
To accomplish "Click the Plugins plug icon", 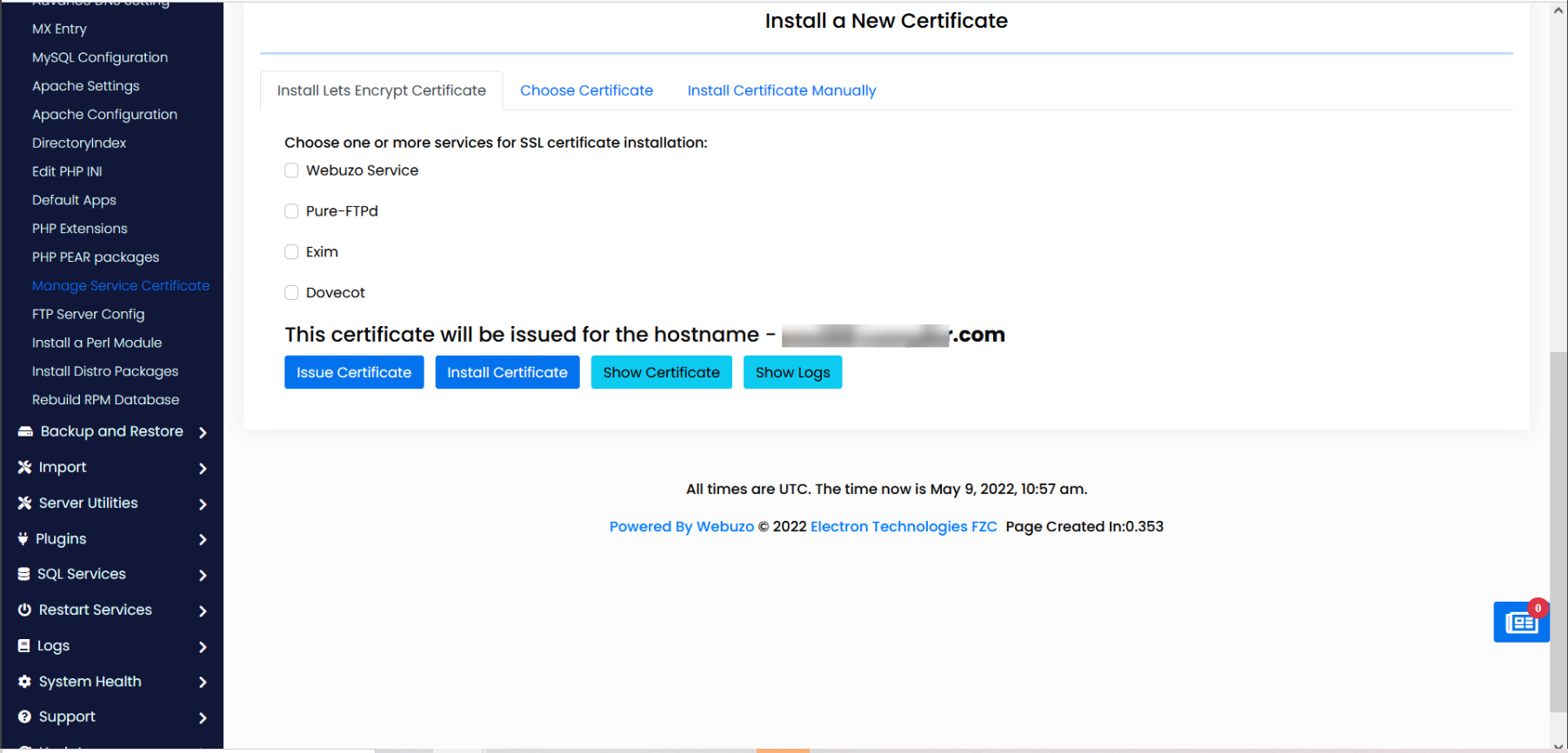I will point(23,538).
